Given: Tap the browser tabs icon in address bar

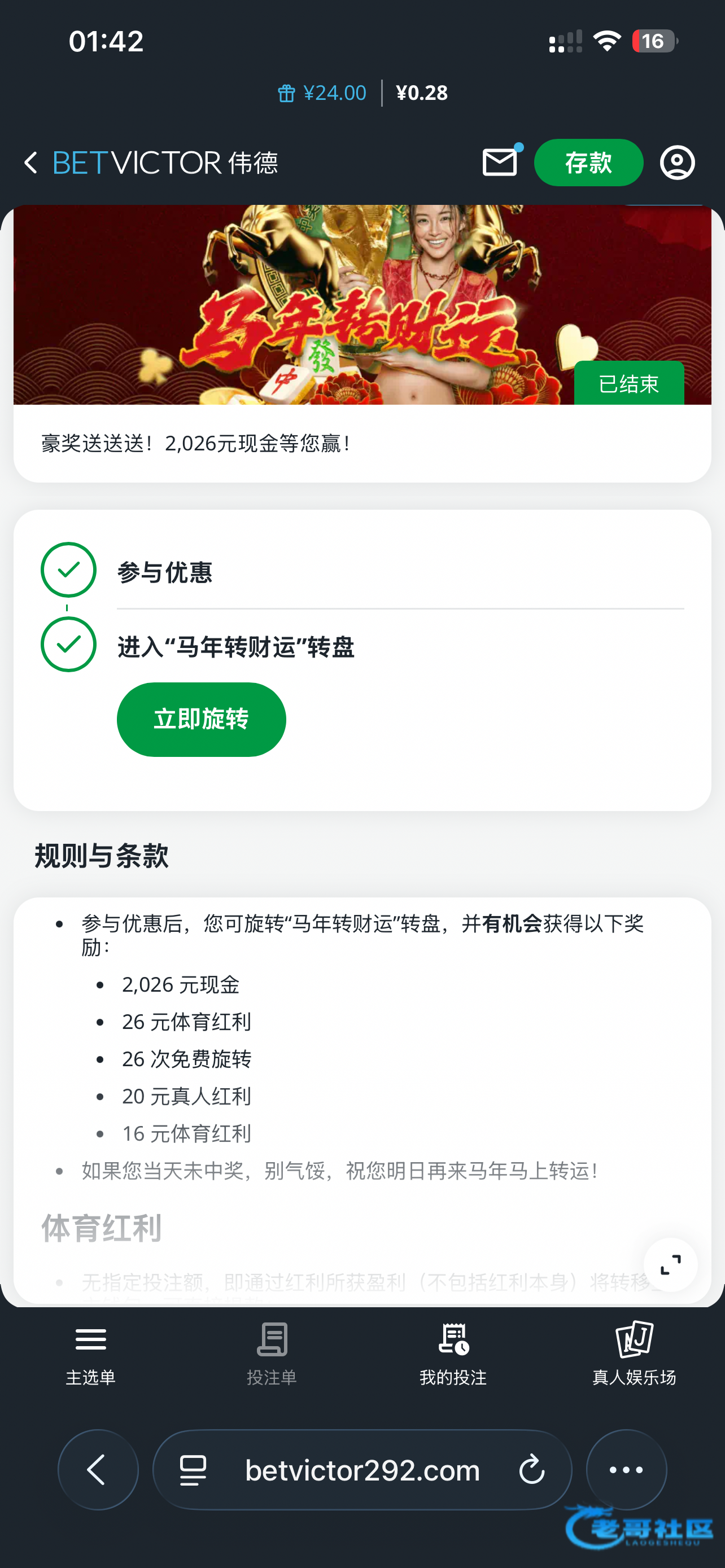Looking at the screenshot, I should pyautogui.click(x=194, y=1469).
